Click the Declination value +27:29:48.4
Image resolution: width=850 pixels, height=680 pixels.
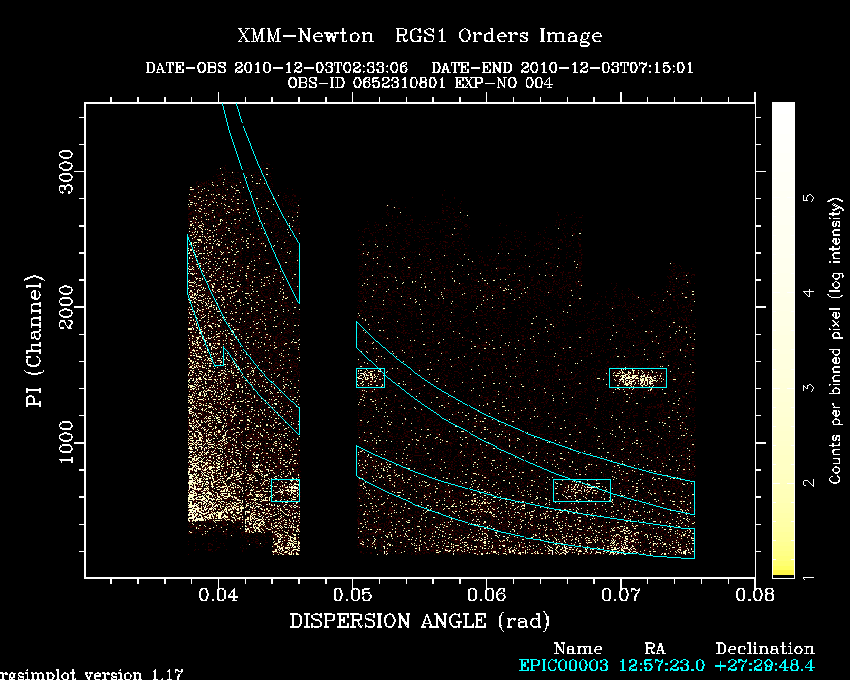coord(764,665)
